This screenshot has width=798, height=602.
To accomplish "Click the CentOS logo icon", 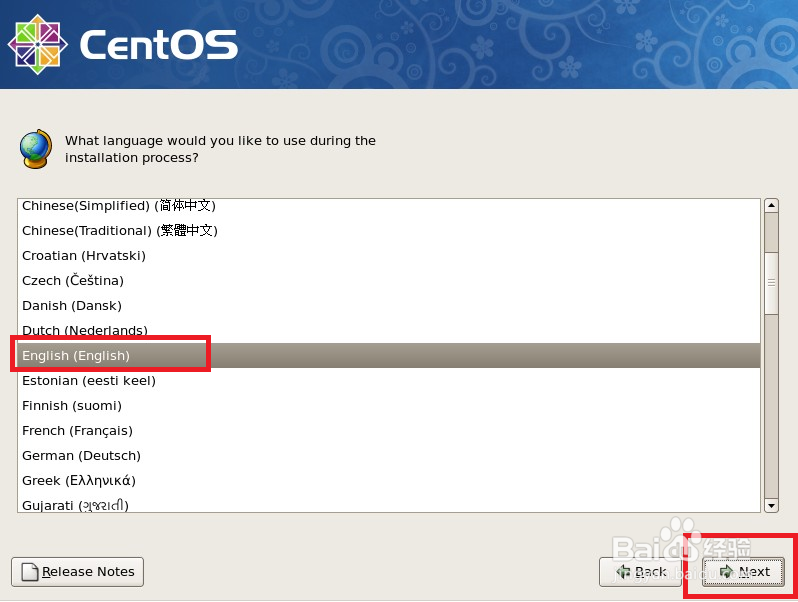I will point(38,44).
